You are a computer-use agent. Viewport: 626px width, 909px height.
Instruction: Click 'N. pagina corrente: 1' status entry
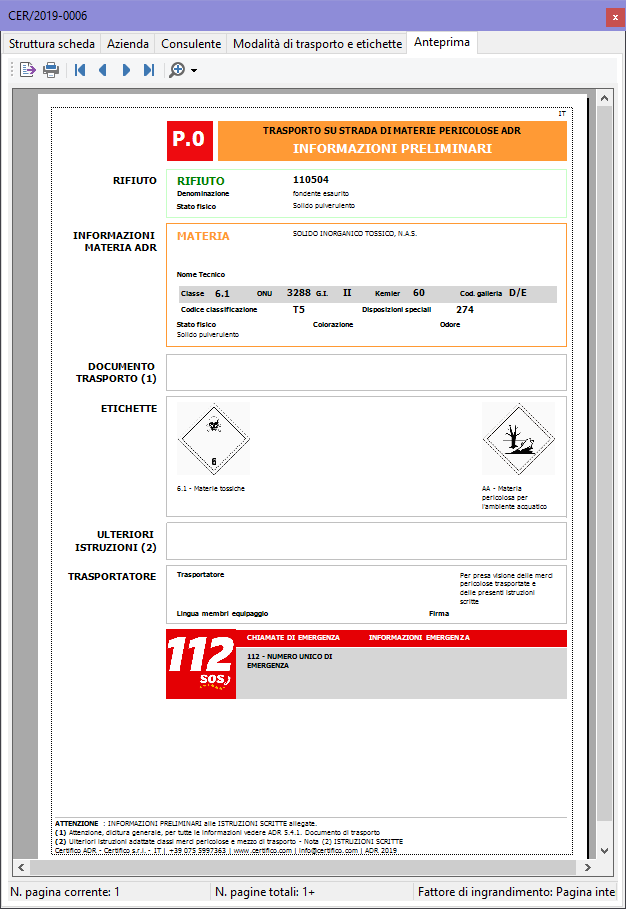(x=65, y=892)
